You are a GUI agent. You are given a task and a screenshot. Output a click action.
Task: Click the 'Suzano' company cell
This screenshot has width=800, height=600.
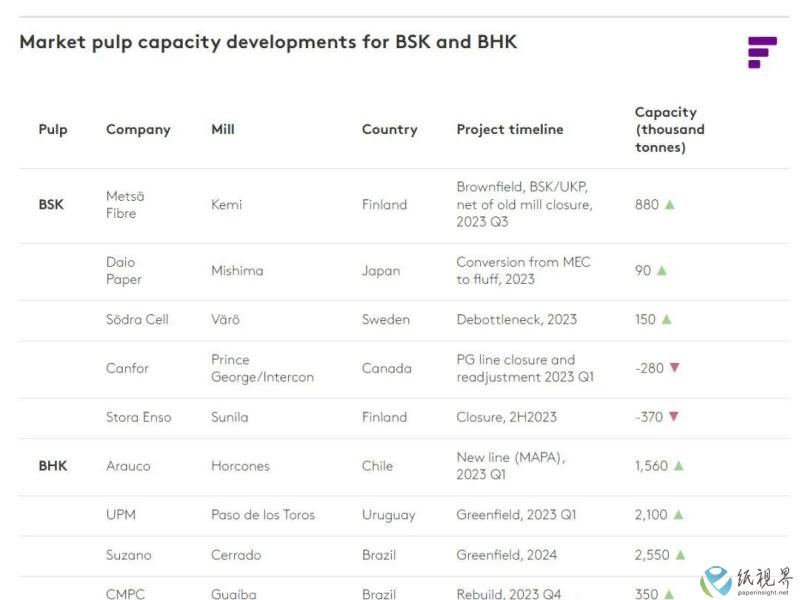click(129, 555)
